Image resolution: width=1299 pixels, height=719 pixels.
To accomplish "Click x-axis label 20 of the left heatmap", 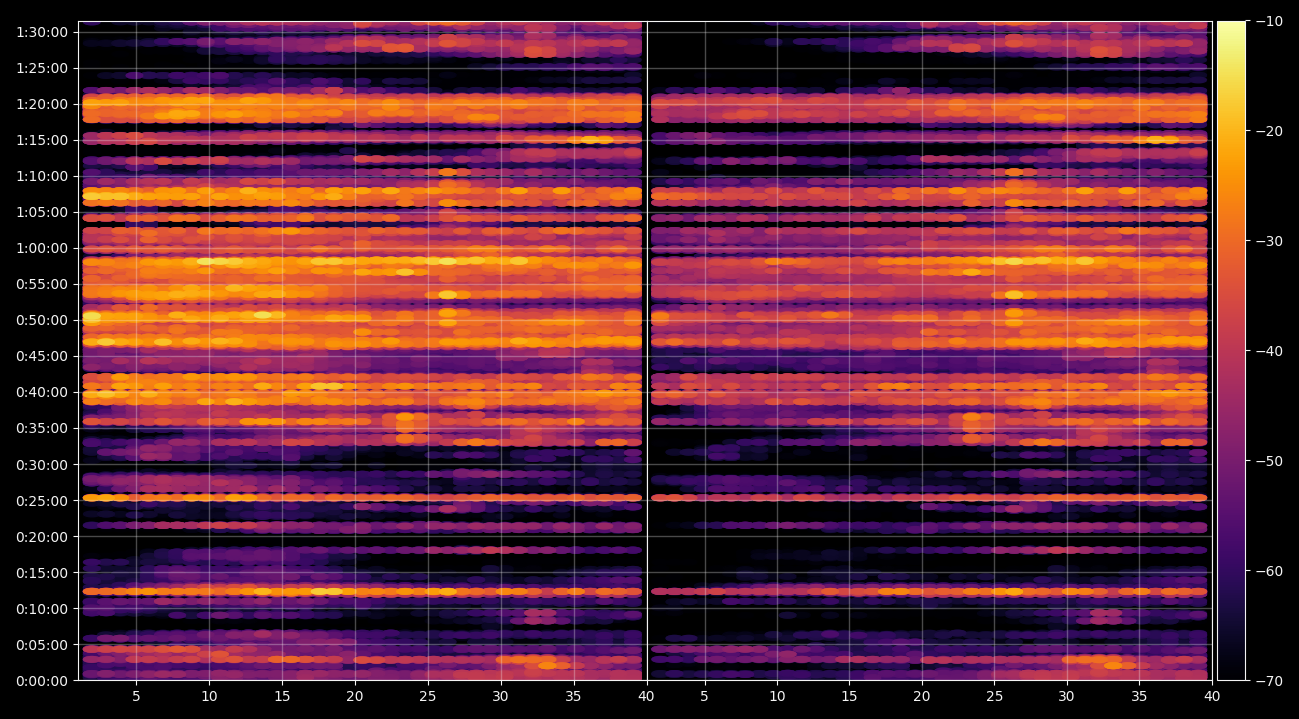I will (355, 696).
